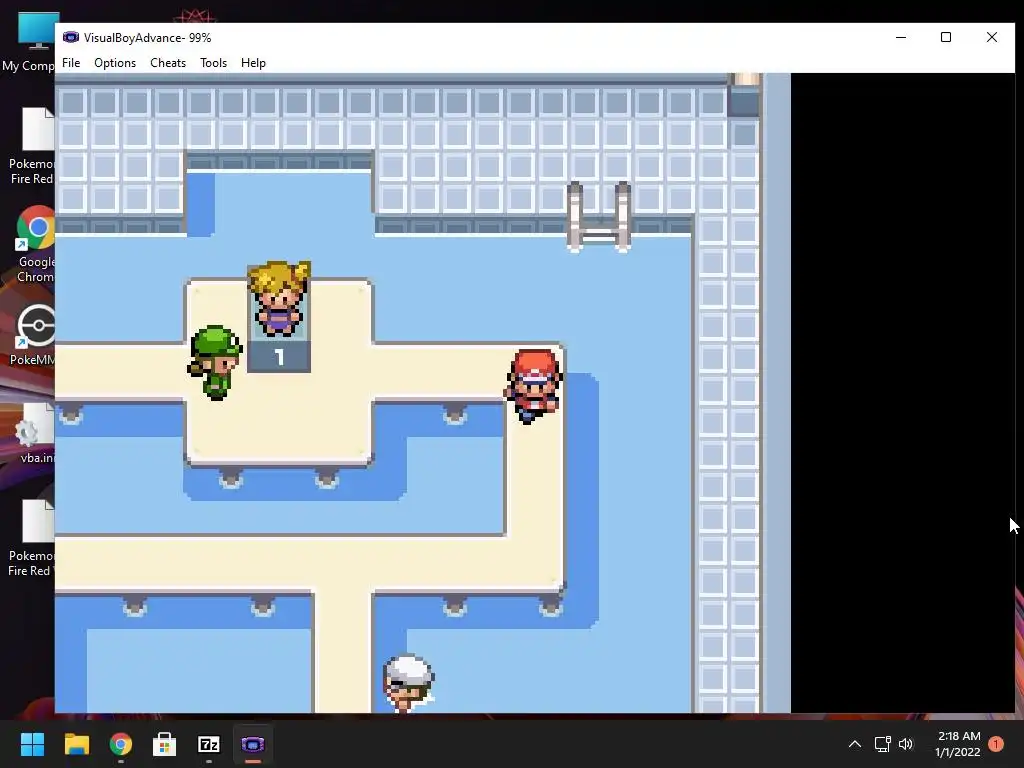Click the network icon in system tray

point(882,744)
